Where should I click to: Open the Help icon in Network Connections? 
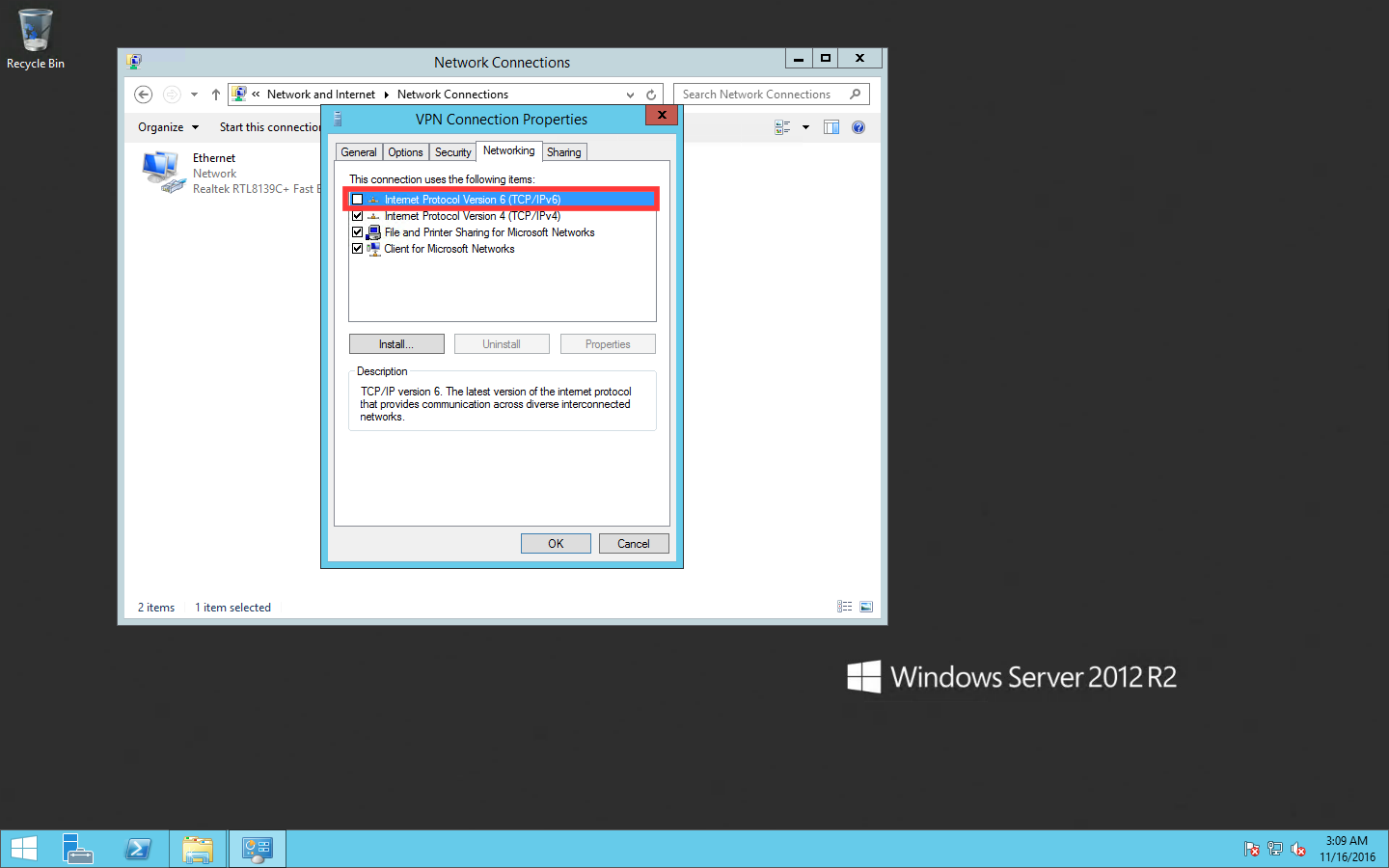[858, 127]
